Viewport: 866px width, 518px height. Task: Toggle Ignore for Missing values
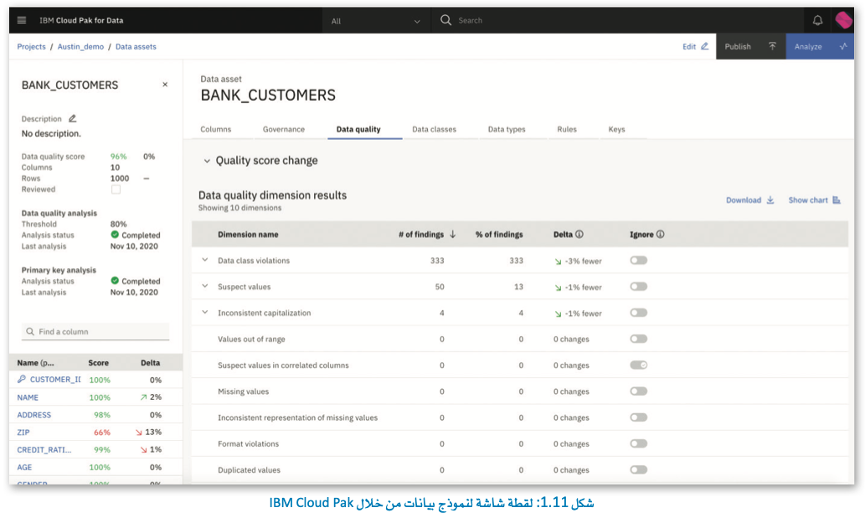[x=638, y=391]
